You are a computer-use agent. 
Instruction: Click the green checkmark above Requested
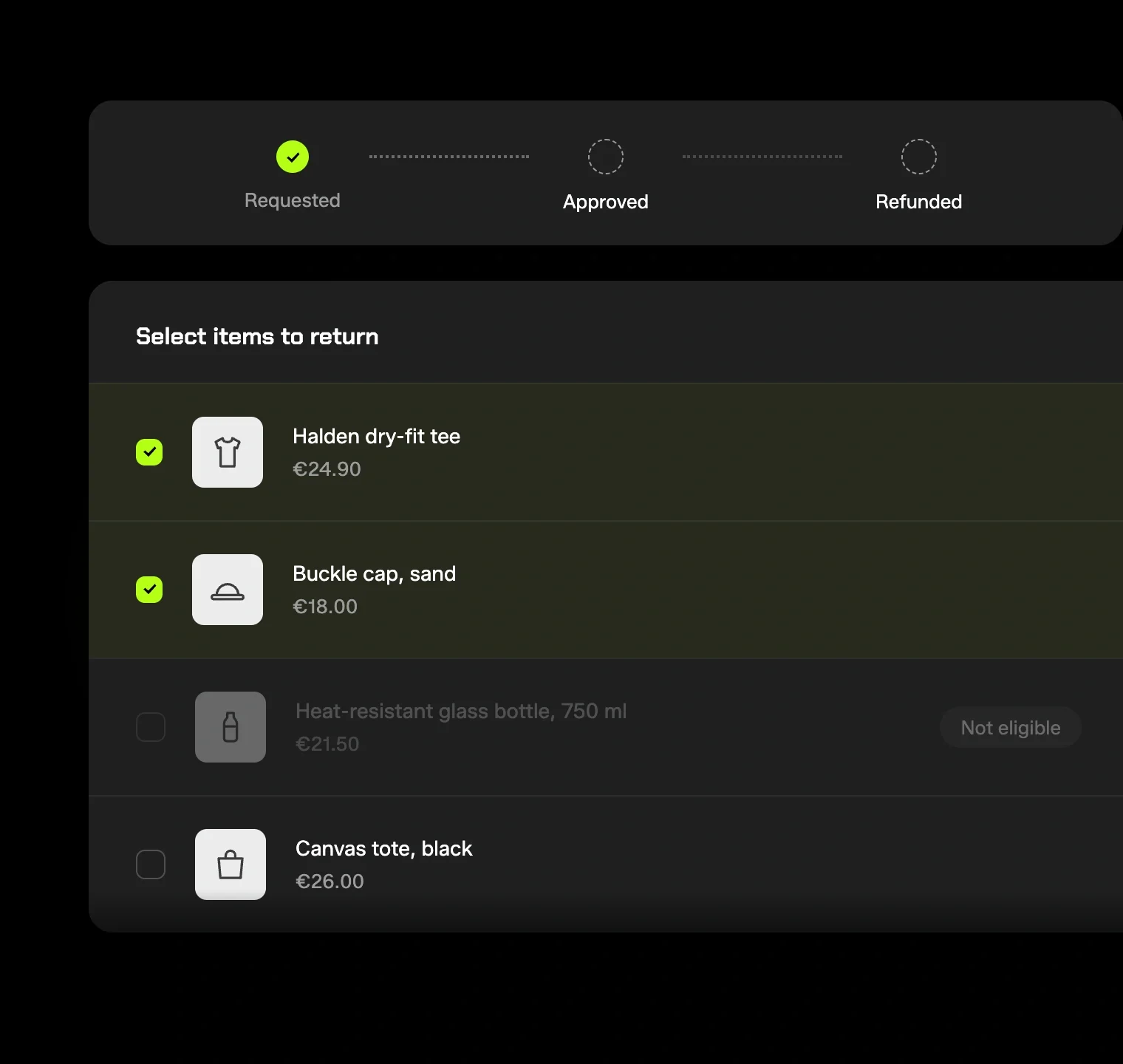(x=293, y=157)
